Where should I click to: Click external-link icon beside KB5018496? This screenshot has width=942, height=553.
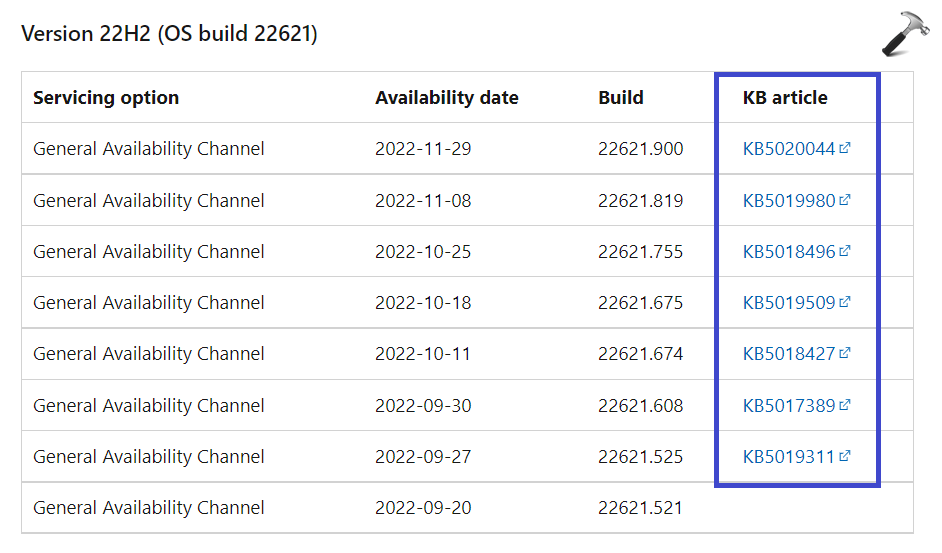point(845,251)
